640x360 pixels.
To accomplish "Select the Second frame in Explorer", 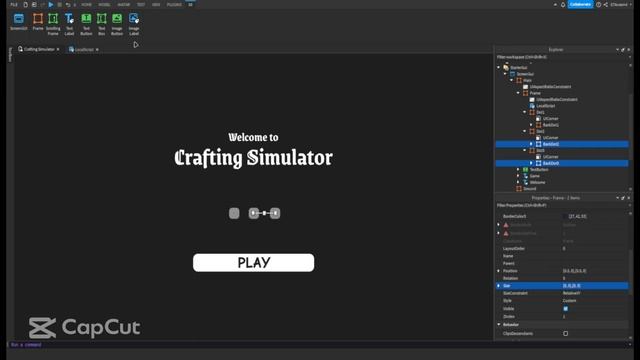I will point(530,189).
